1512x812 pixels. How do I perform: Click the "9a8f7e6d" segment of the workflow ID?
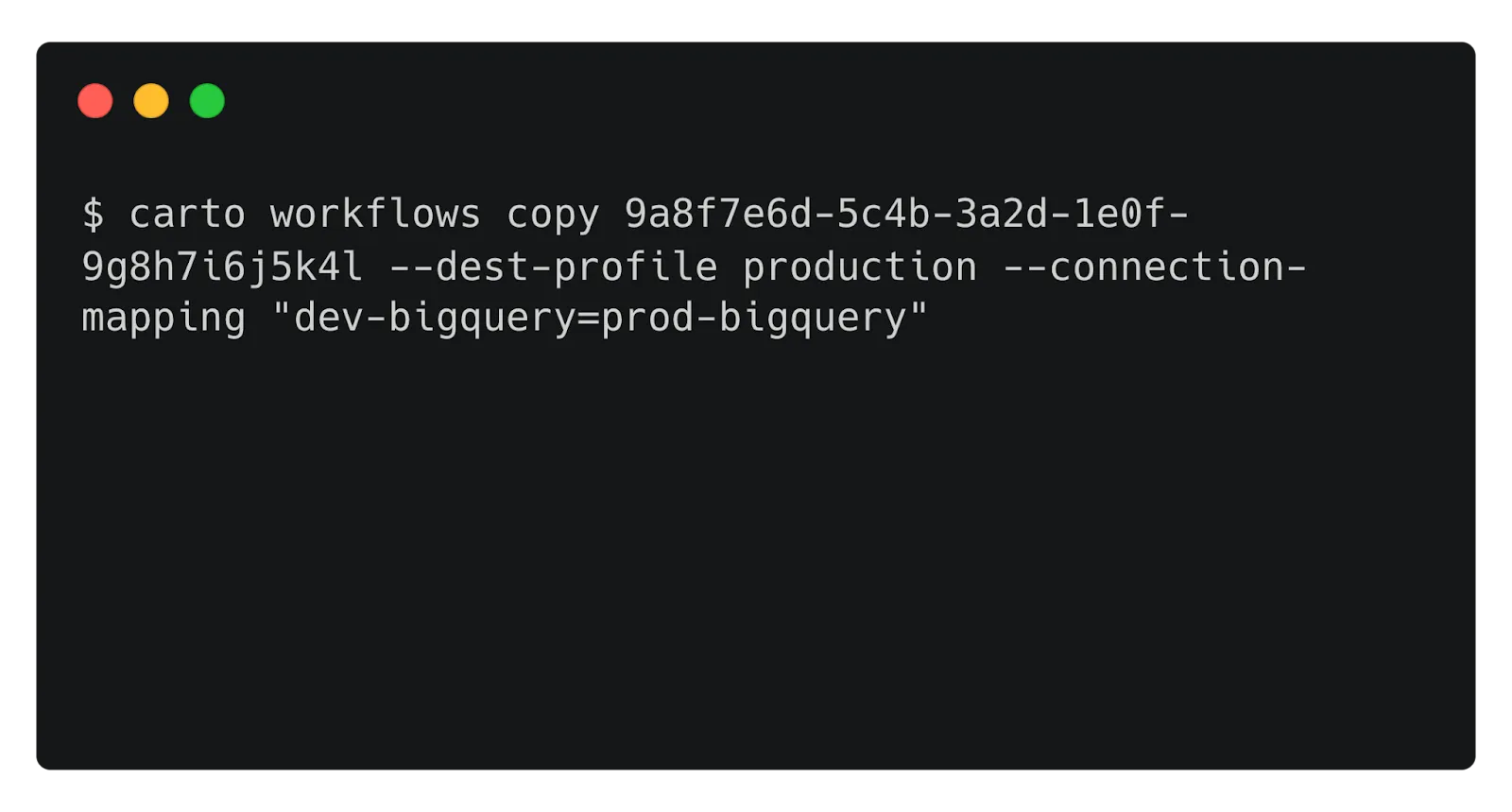(x=718, y=215)
